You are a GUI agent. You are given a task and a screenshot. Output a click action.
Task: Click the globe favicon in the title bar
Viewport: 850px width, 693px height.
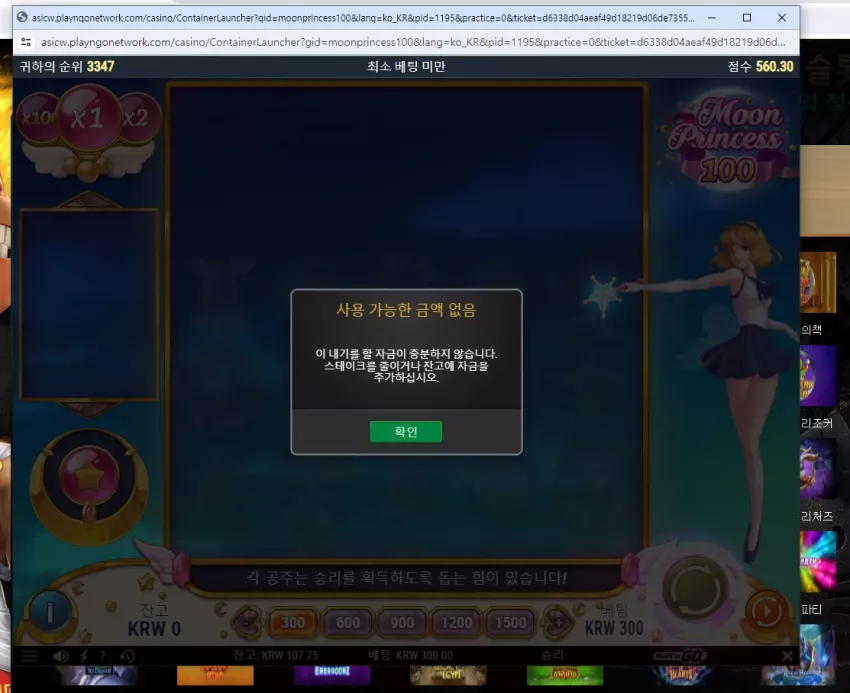point(22,17)
